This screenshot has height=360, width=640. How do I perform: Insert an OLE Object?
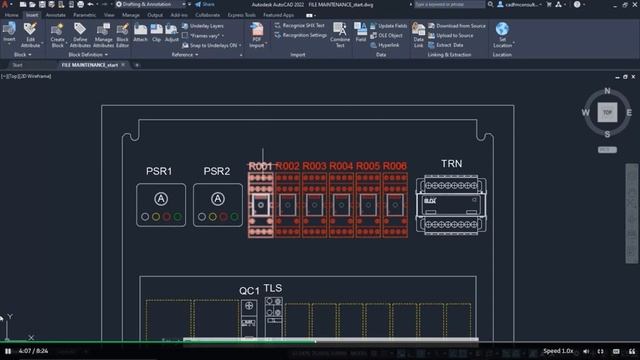(386, 36)
